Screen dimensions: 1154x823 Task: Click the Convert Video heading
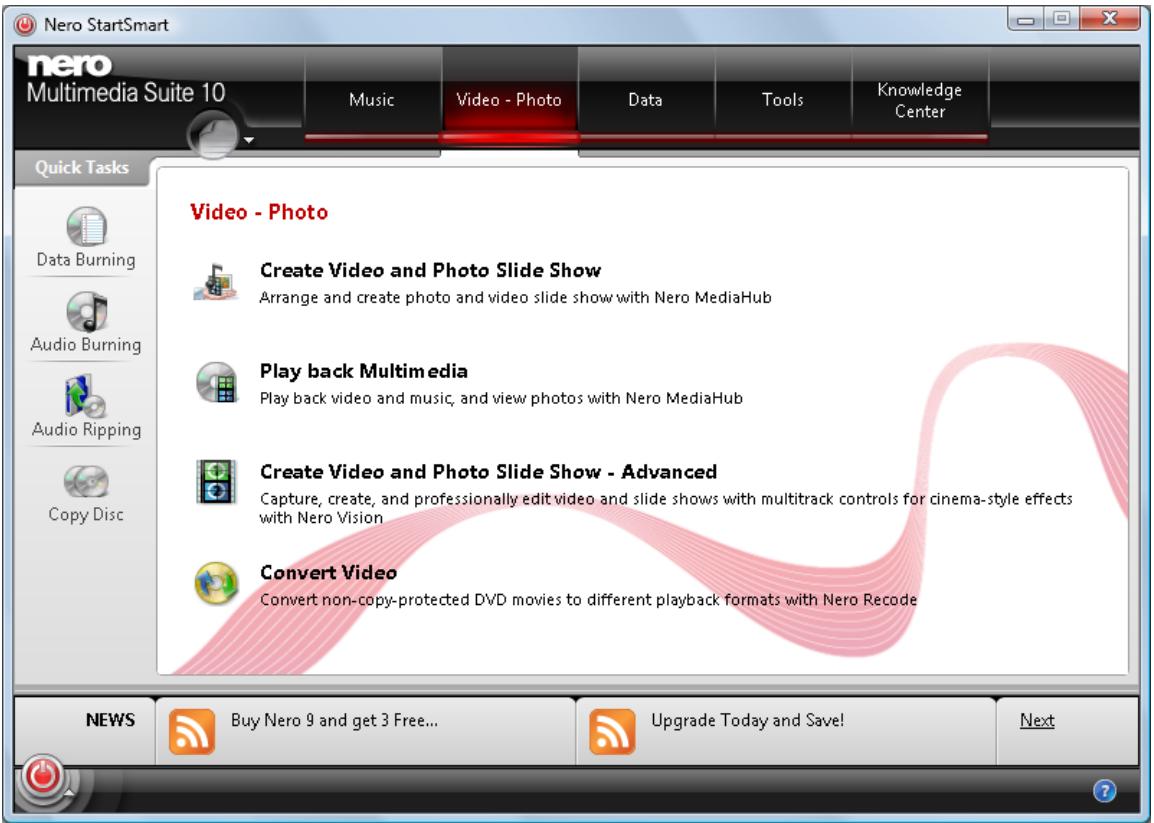pos(328,572)
